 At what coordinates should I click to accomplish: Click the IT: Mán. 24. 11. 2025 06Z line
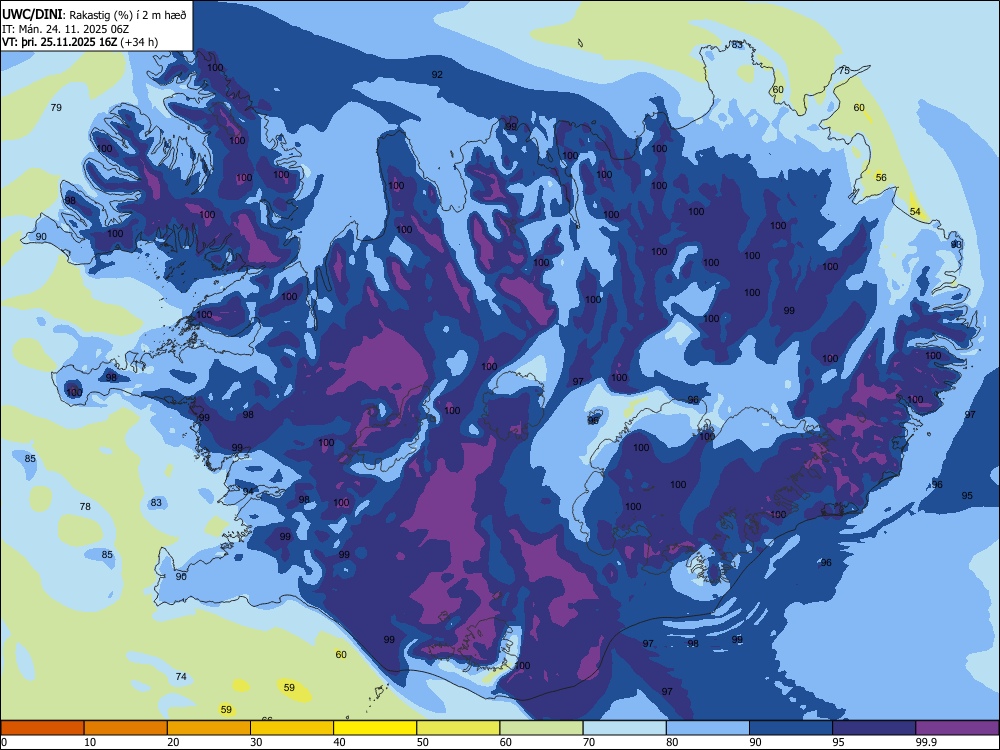66,29
